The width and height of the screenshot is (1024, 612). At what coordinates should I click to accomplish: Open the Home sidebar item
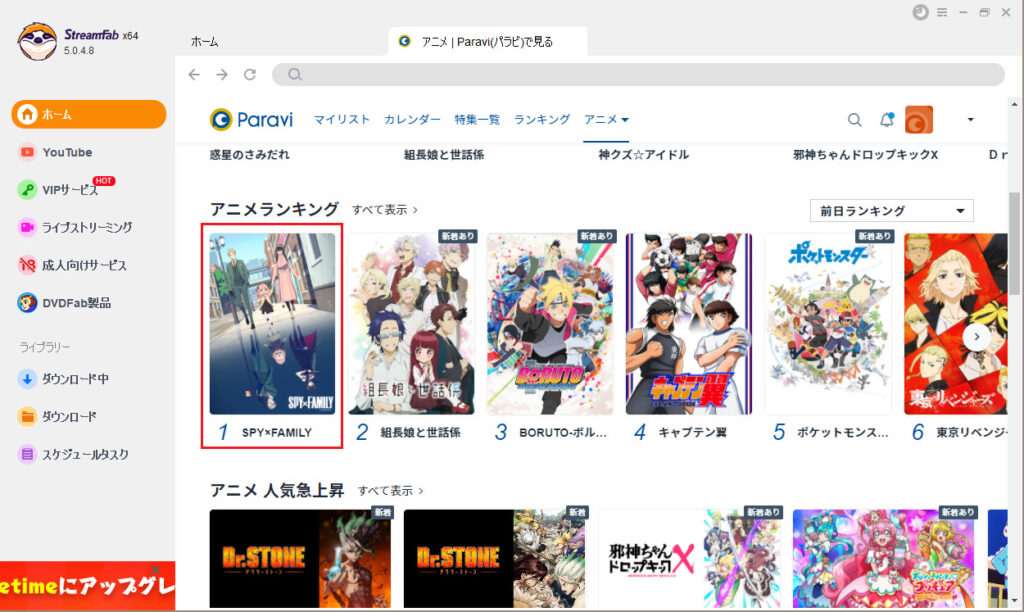[x=89, y=114]
